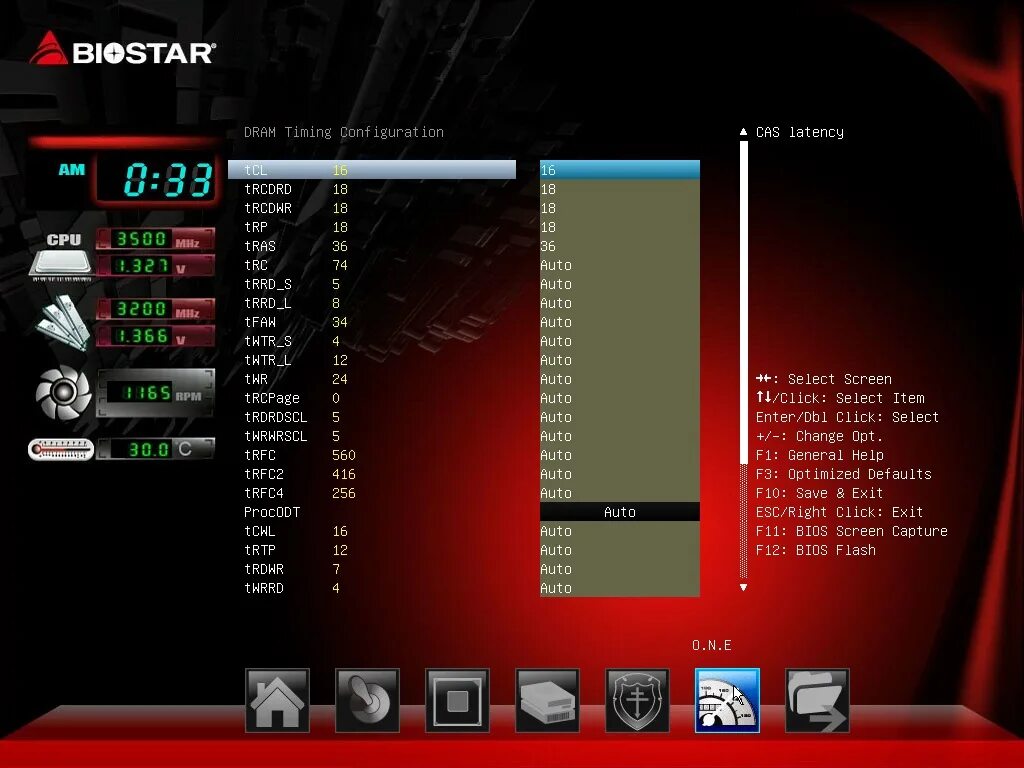Viewport: 1024px width, 768px height.
Task: Select the tRCDWR value field 18
Action: pos(620,208)
